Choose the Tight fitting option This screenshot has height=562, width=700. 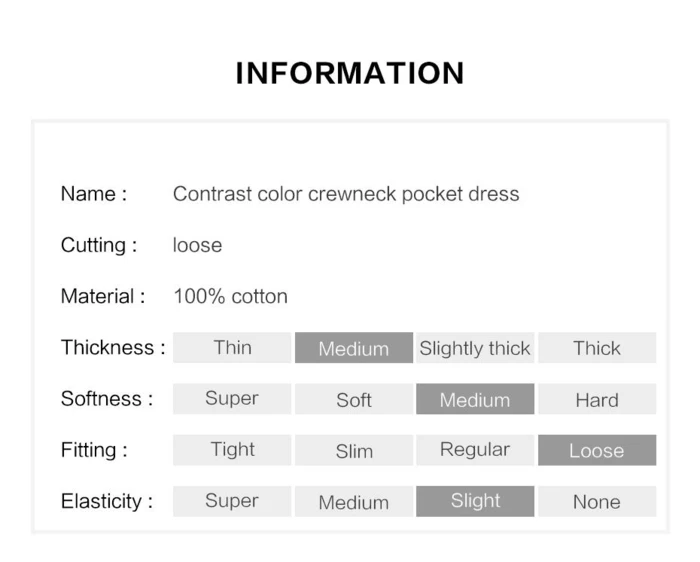(x=232, y=450)
